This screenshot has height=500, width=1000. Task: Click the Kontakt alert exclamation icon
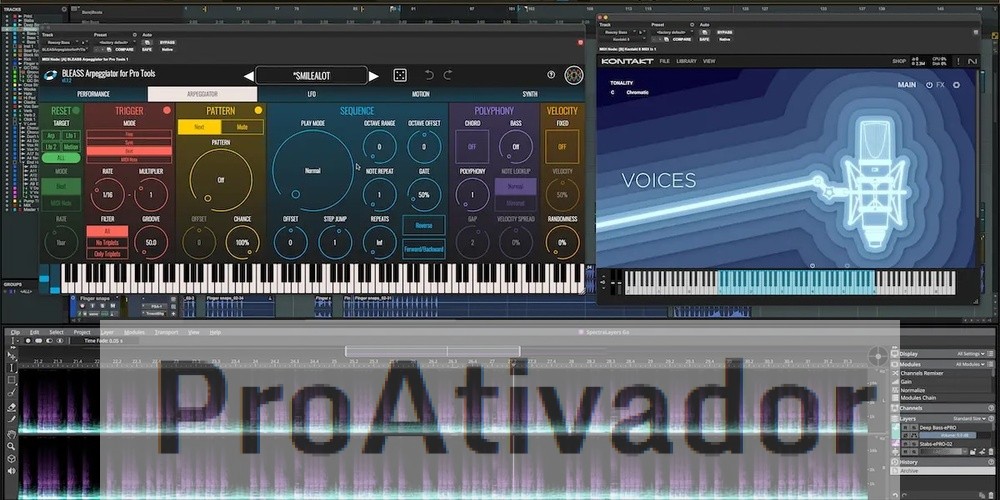pyautogui.click(x=958, y=61)
